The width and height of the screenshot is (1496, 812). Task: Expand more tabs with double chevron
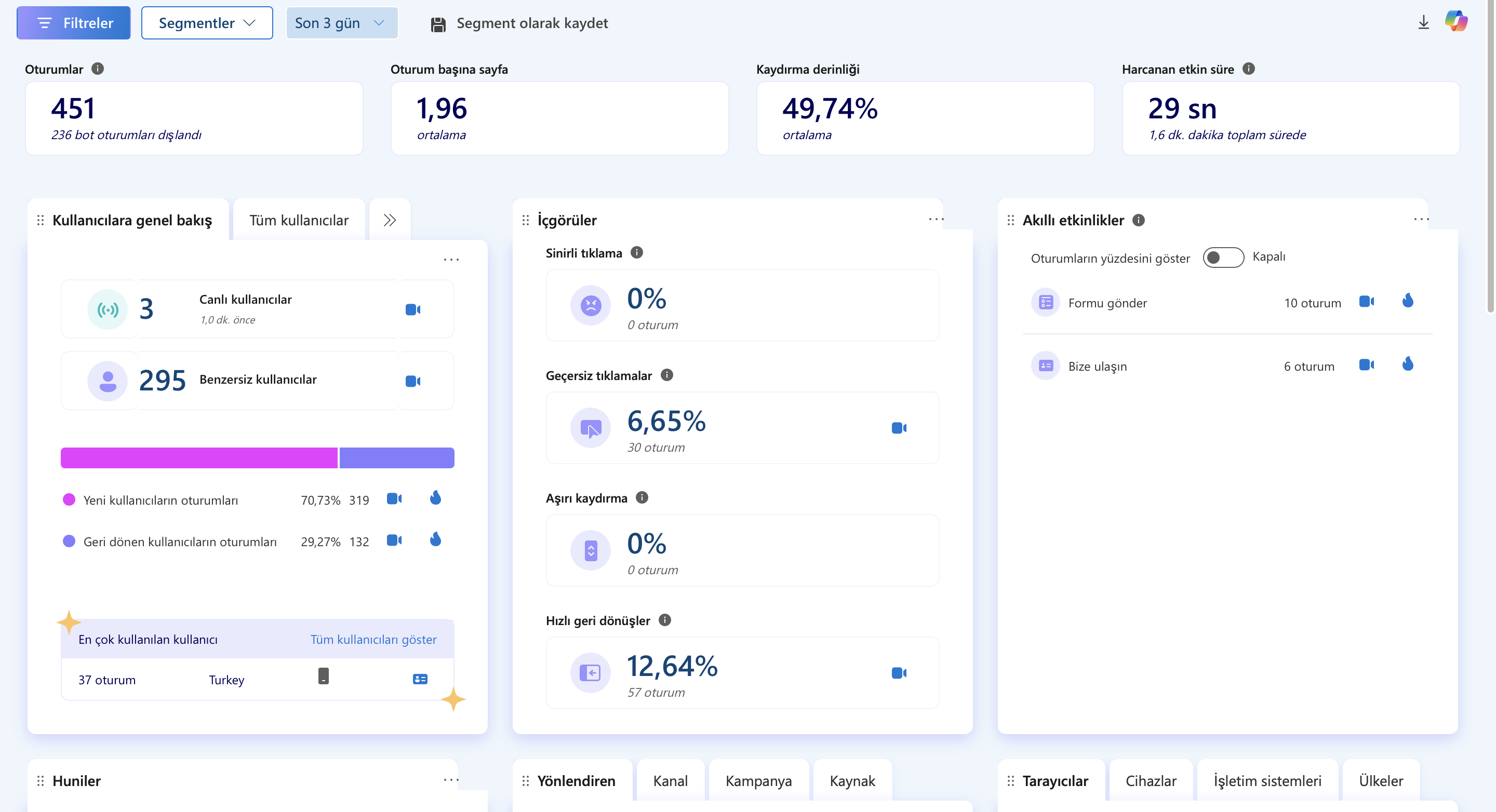tap(390, 220)
